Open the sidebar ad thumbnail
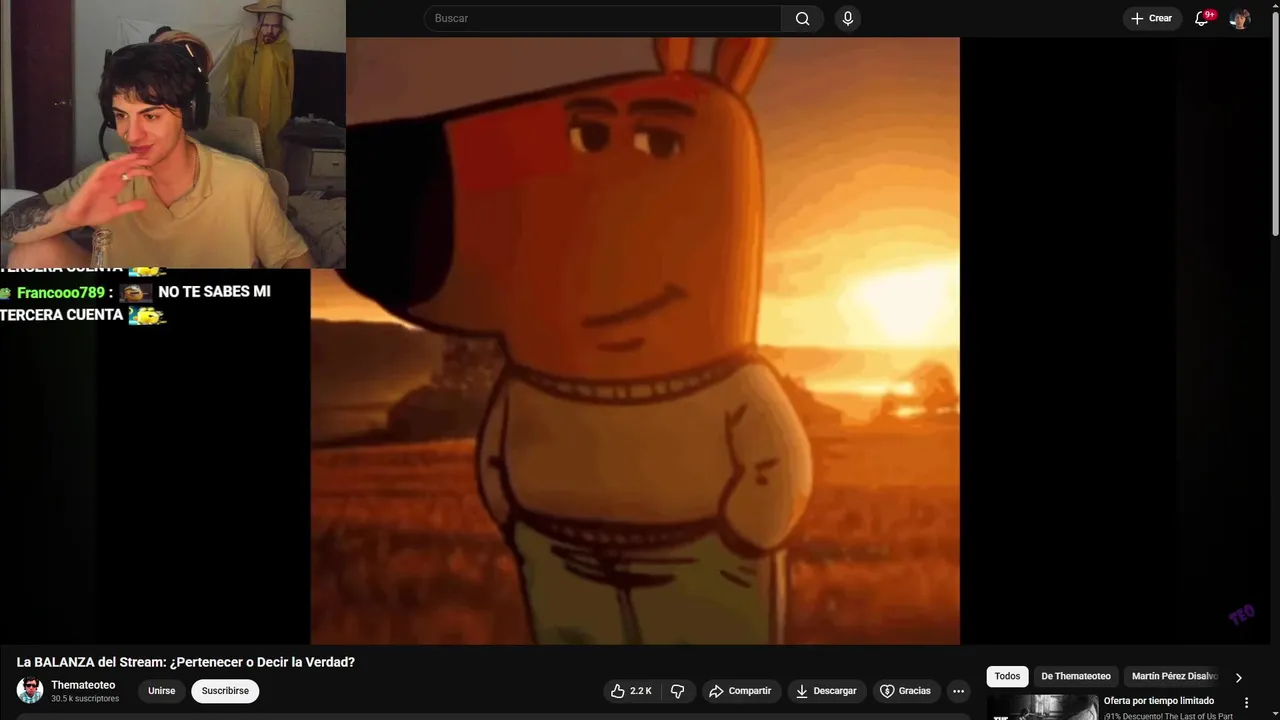 pyautogui.click(x=1043, y=708)
